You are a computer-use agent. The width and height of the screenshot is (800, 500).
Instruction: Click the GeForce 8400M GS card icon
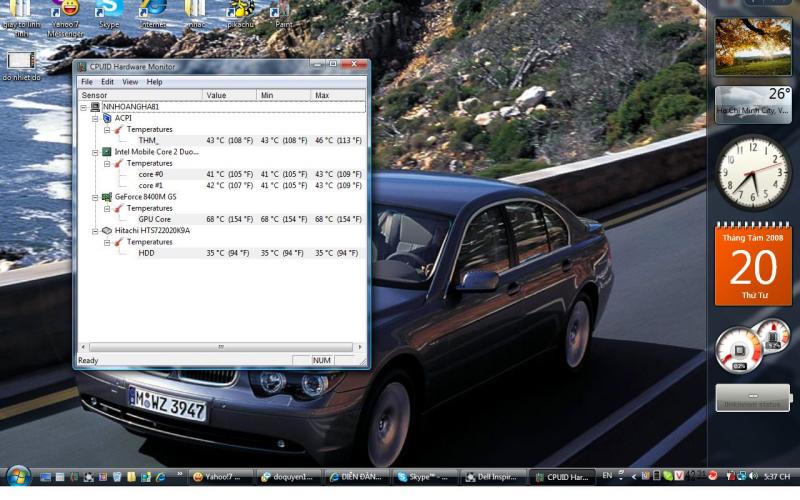(x=107, y=198)
